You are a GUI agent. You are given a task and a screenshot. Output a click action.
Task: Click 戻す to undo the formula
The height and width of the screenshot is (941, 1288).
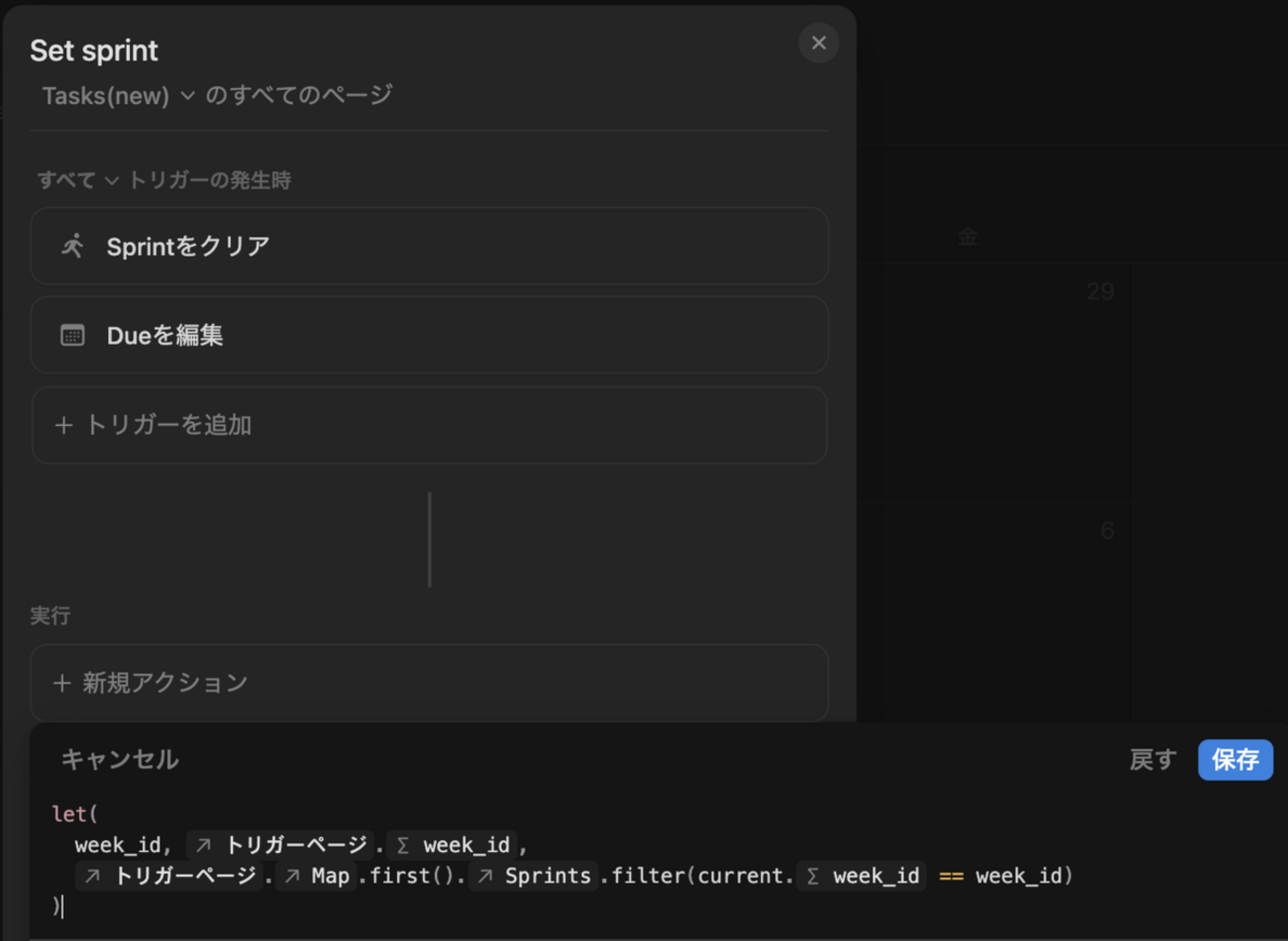pyautogui.click(x=1152, y=760)
